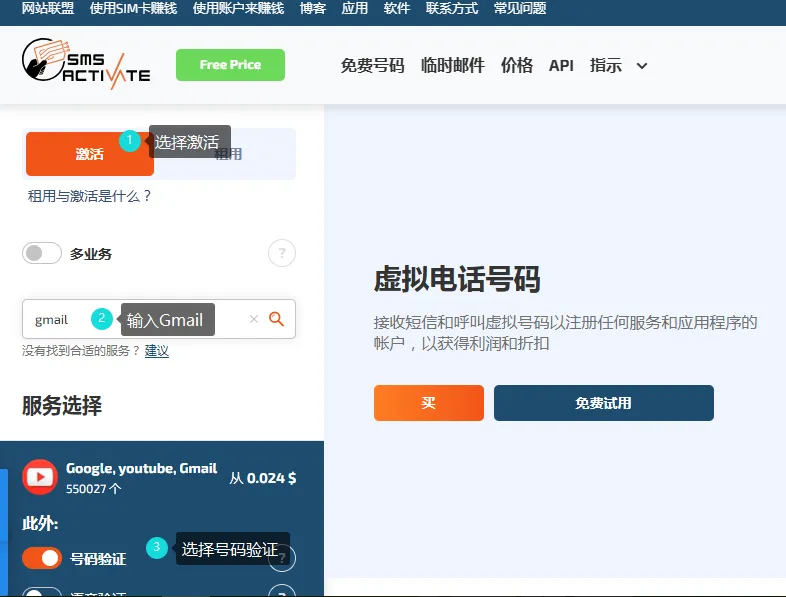Open 网站联盟 top link

click(x=48, y=9)
